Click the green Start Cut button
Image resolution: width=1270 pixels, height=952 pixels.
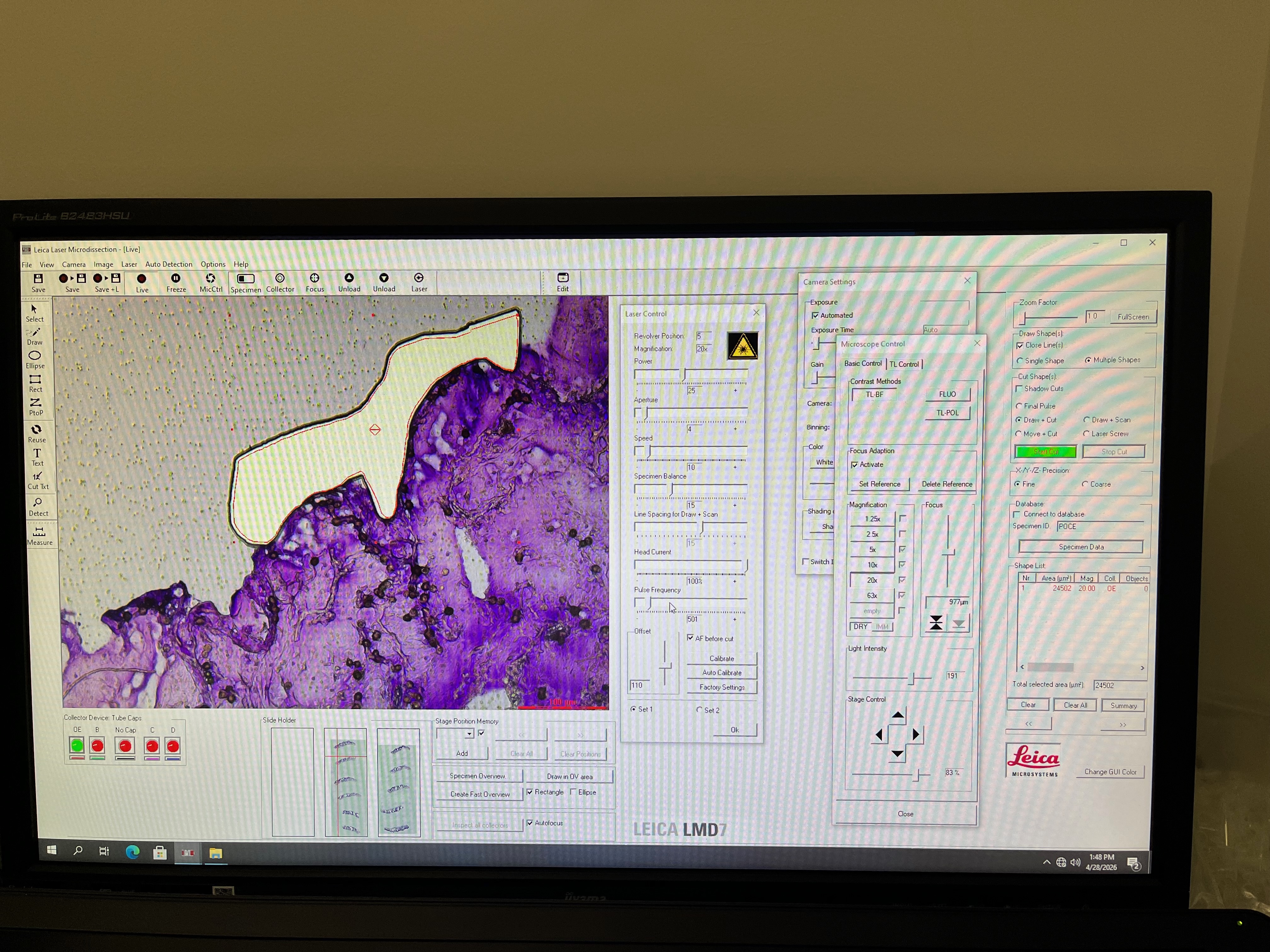click(x=1045, y=452)
